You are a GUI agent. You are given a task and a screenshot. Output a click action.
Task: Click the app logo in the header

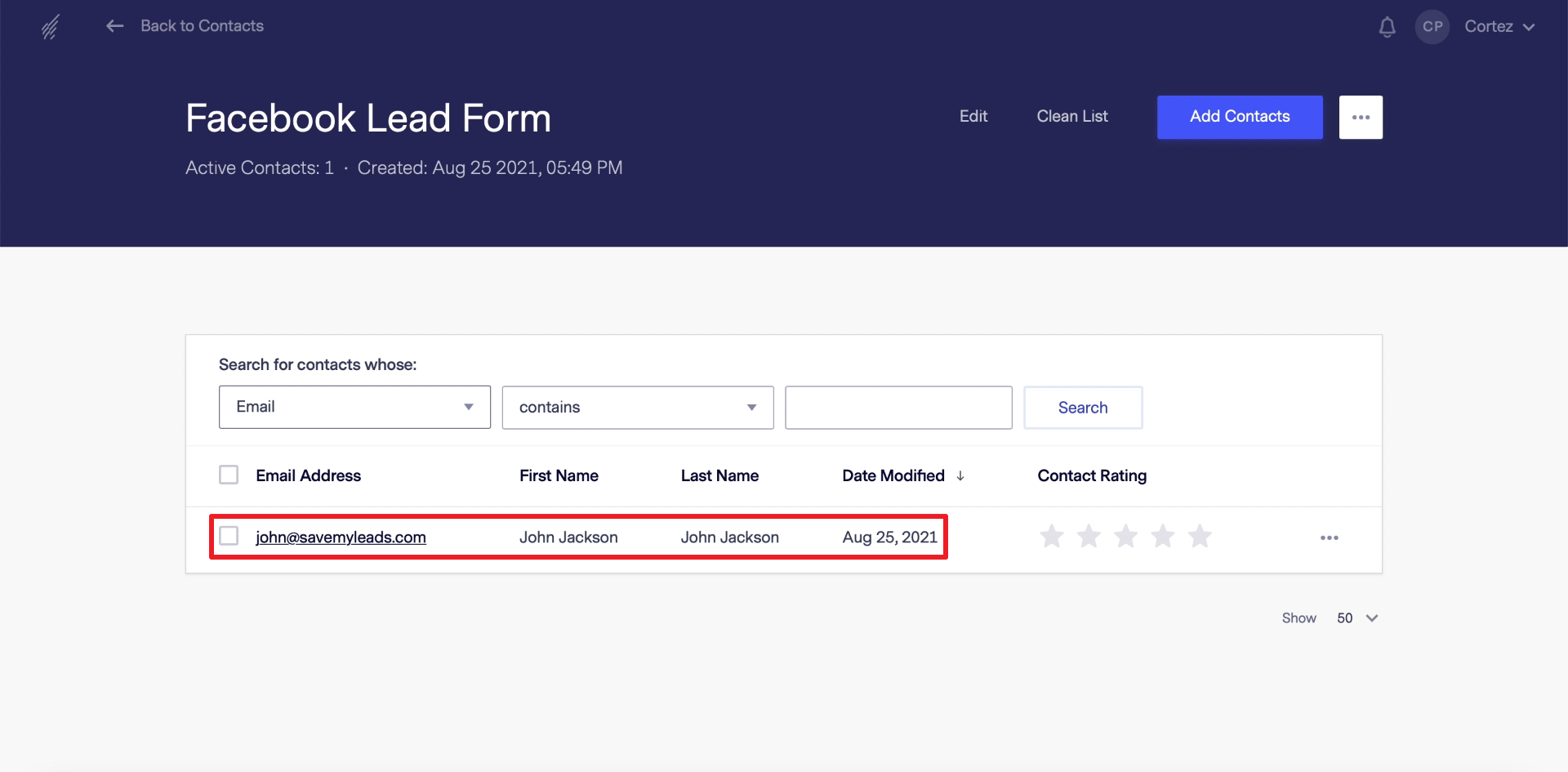click(51, 27)
